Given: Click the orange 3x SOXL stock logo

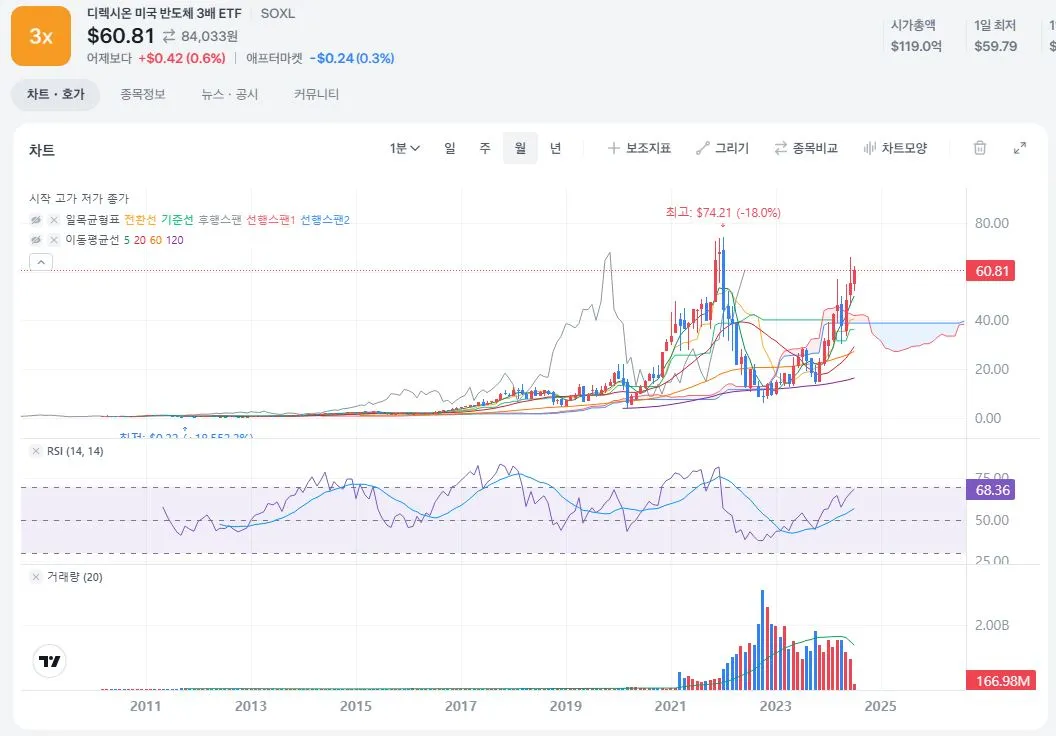Looking at the screenshot, I should pos(40,36).
